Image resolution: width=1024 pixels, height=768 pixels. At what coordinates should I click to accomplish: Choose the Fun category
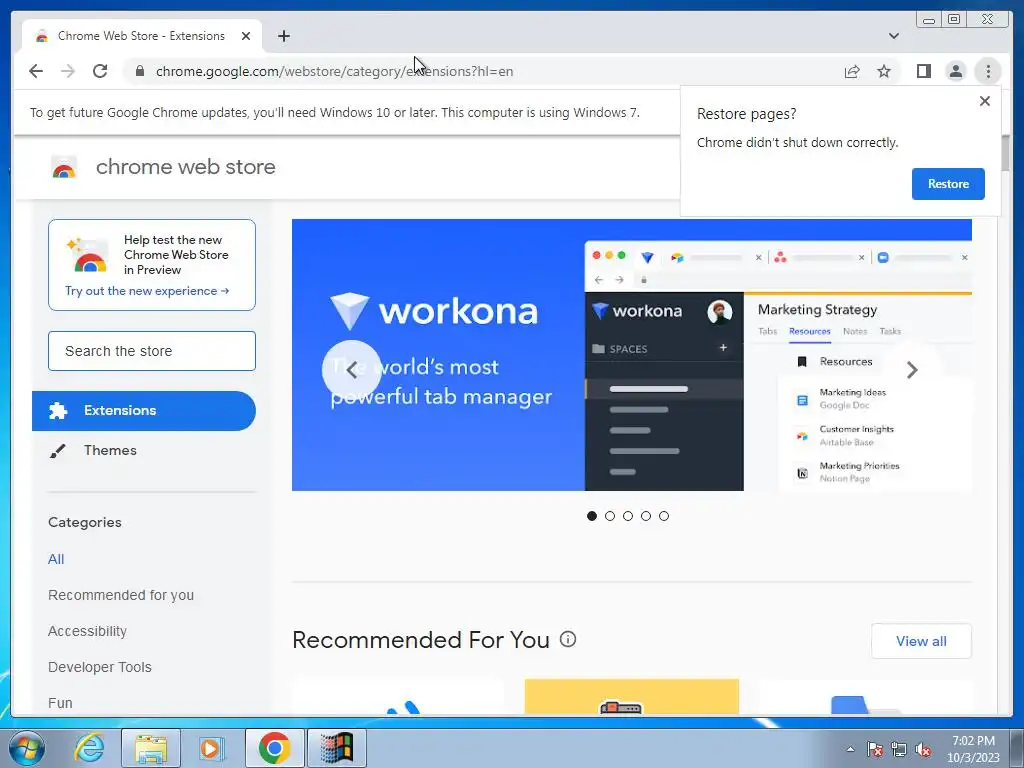pyautogui.click(x=60, y=703)
